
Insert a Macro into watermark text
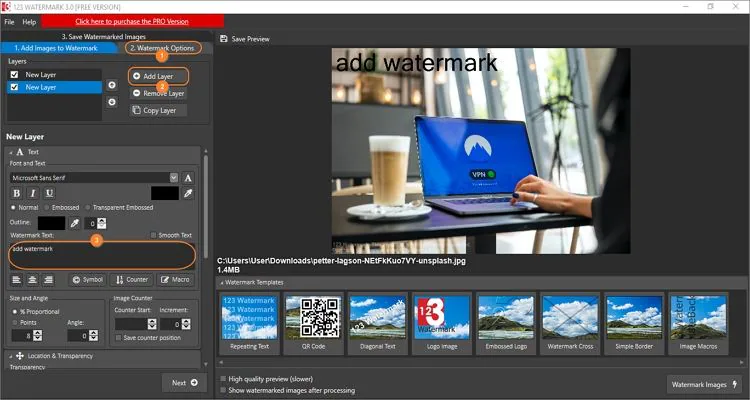pyautogui.click(x=175, y=280)
